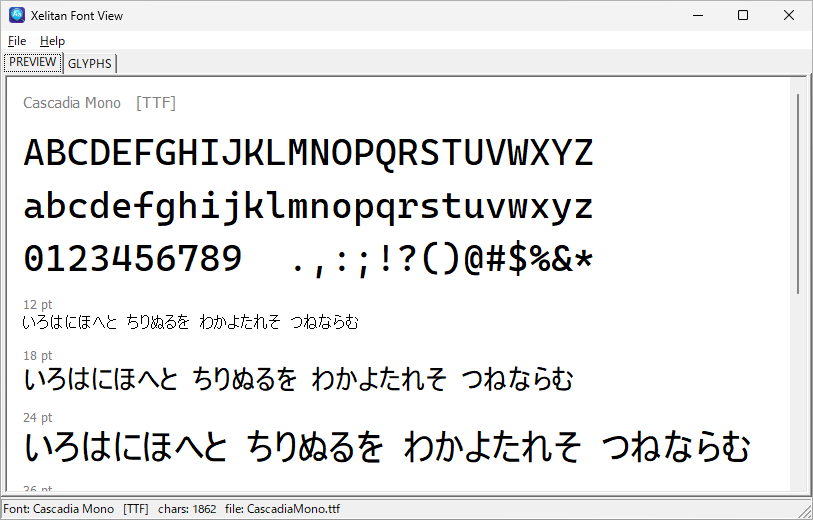The width and height of the screenshot is (813, 520).
Task: Click the 24 pt Japanese sample text
Action: [387, 447]
